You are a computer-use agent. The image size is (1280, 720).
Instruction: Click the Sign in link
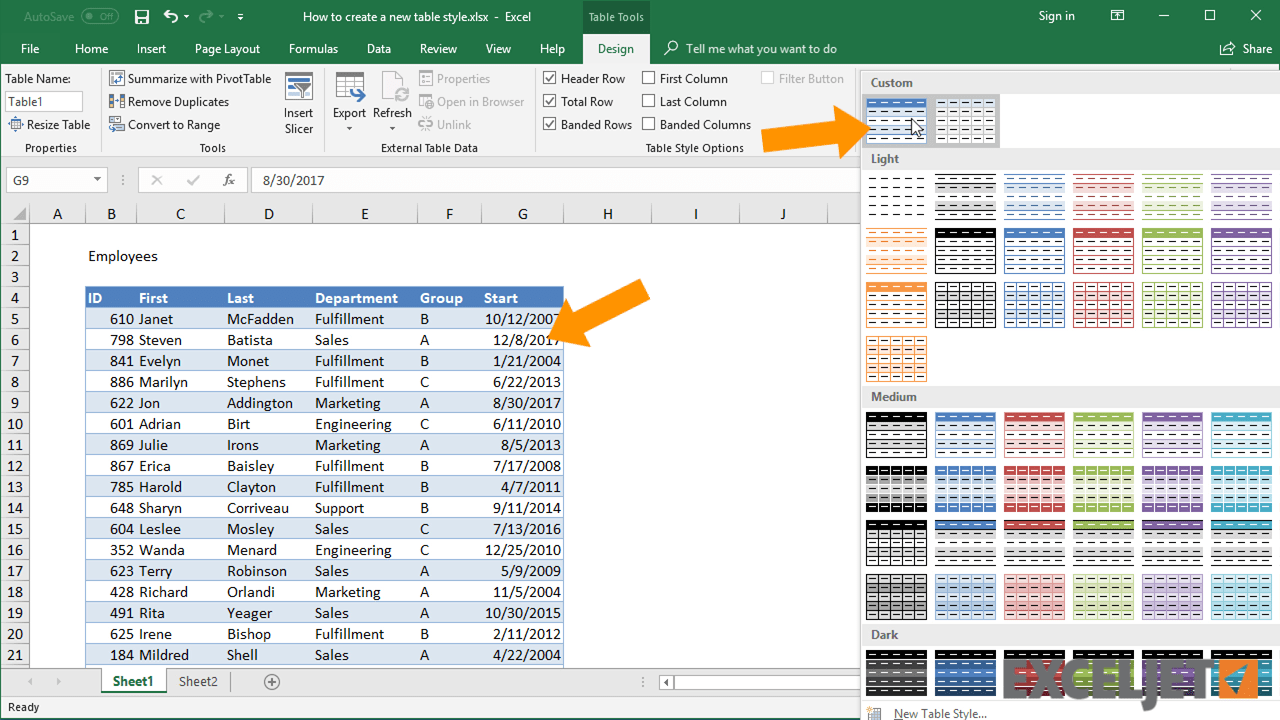pos(1056,16)
